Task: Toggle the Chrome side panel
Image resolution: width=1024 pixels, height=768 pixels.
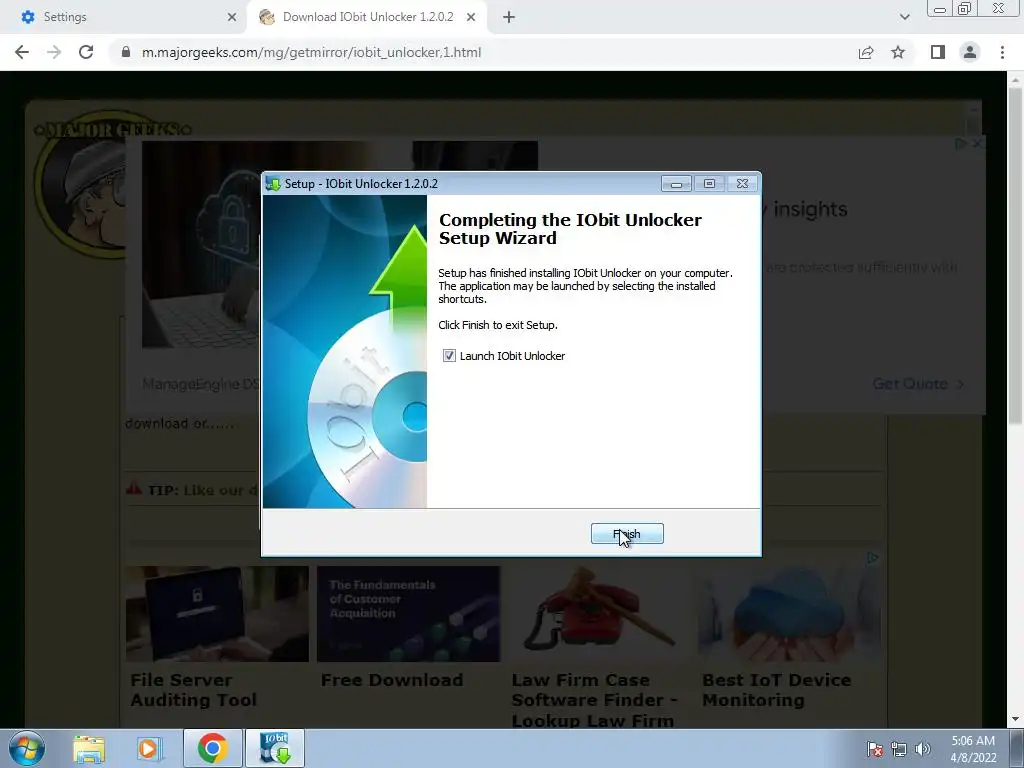Action: (938, 52)
